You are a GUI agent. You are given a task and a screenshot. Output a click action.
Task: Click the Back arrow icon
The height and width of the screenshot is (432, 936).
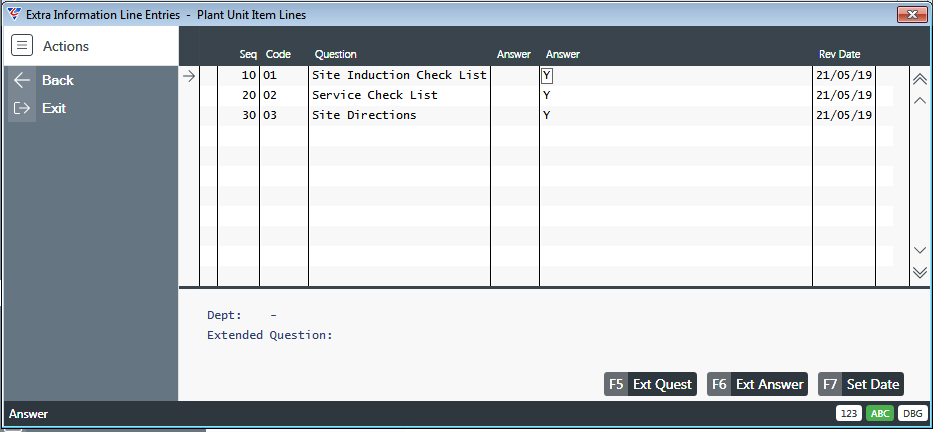pos(22,80)
